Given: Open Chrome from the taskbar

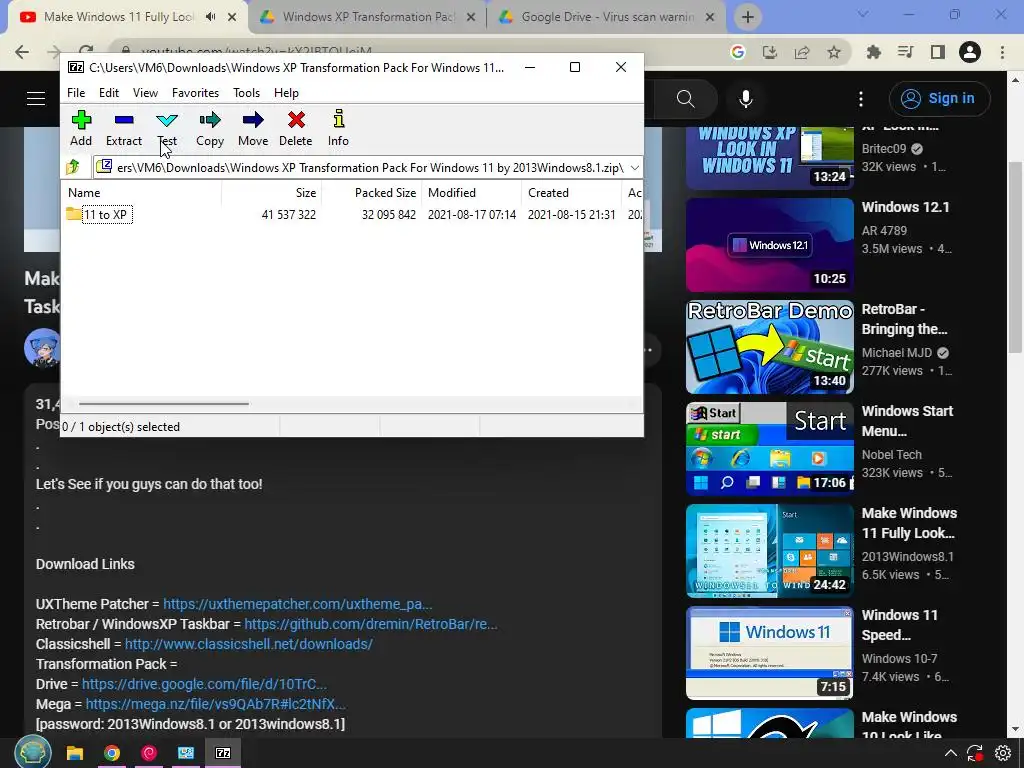Looking at the screenshot, I should (112, 754).
